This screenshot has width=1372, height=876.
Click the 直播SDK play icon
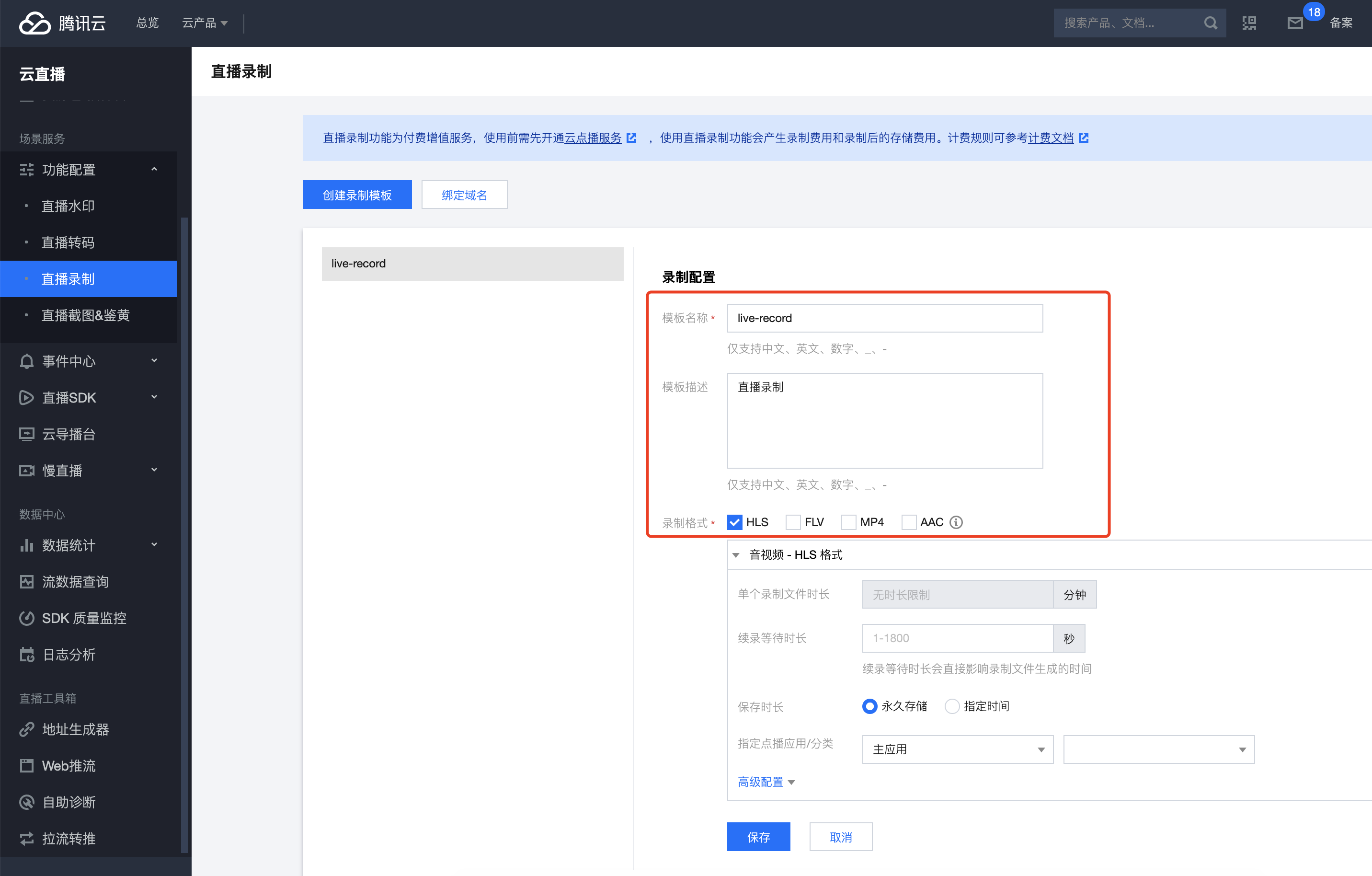pyautogui.click(x=27, y=397)
